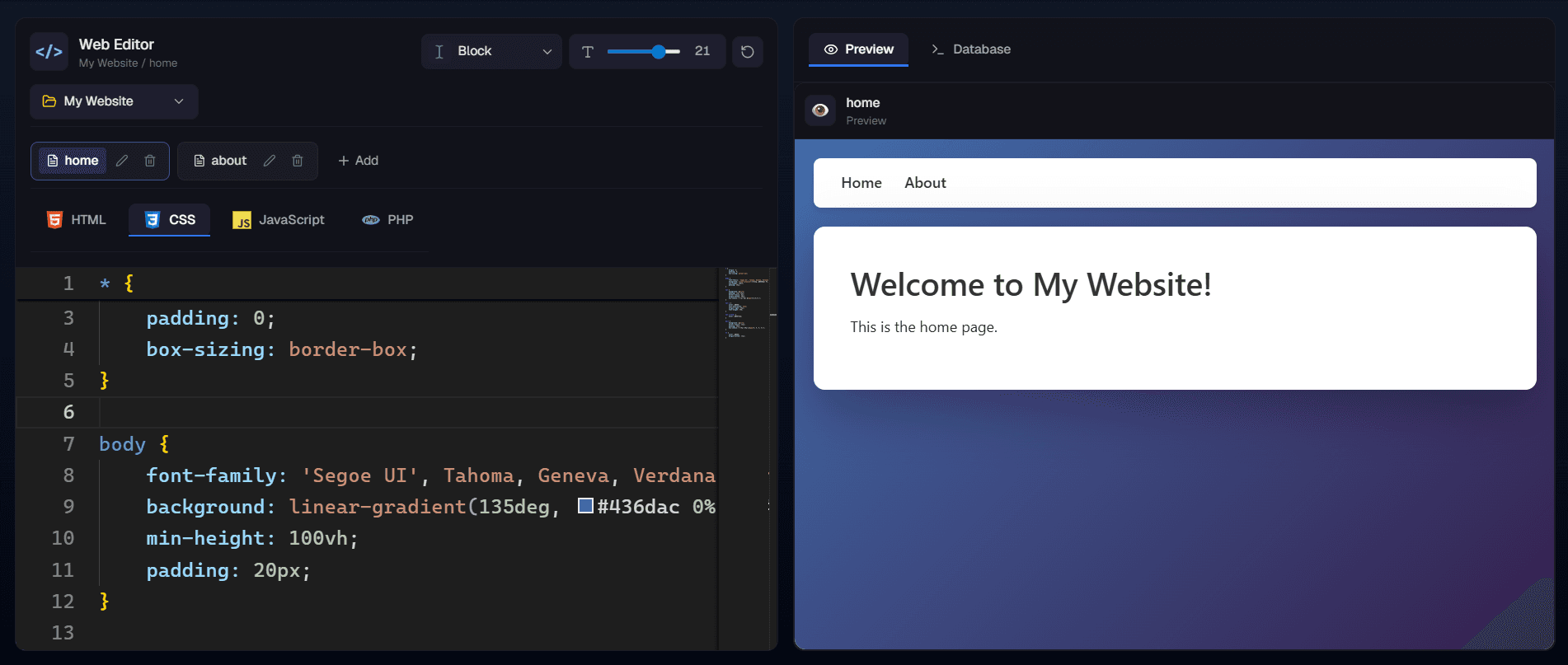Click the reset font size icon
The height and width of the screenshot is (665, 1568).
(x=747, y=52)
